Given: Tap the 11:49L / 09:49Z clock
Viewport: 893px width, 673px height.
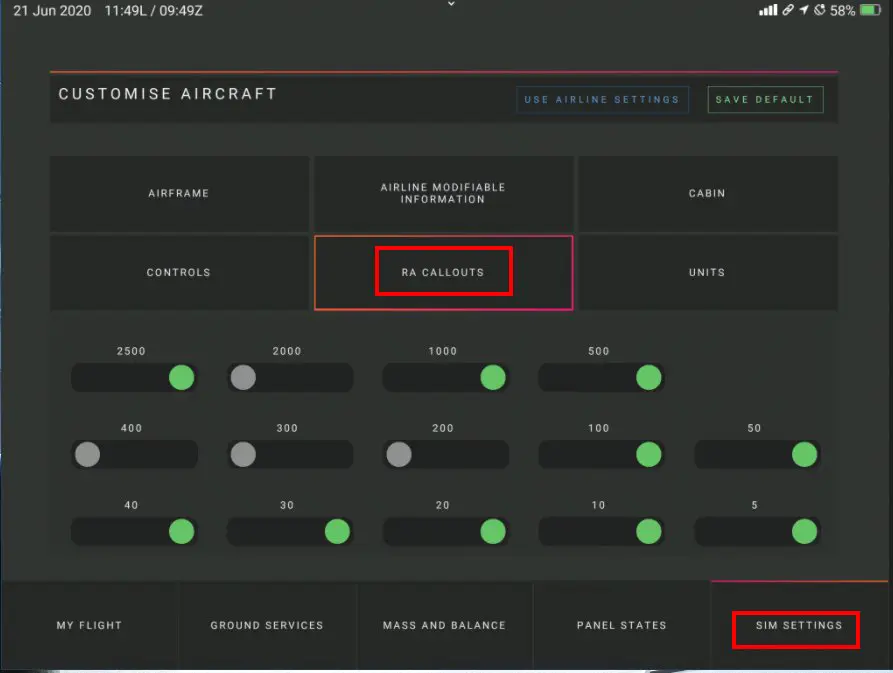Looking at the screenshot, I should (x=154, y=11).
